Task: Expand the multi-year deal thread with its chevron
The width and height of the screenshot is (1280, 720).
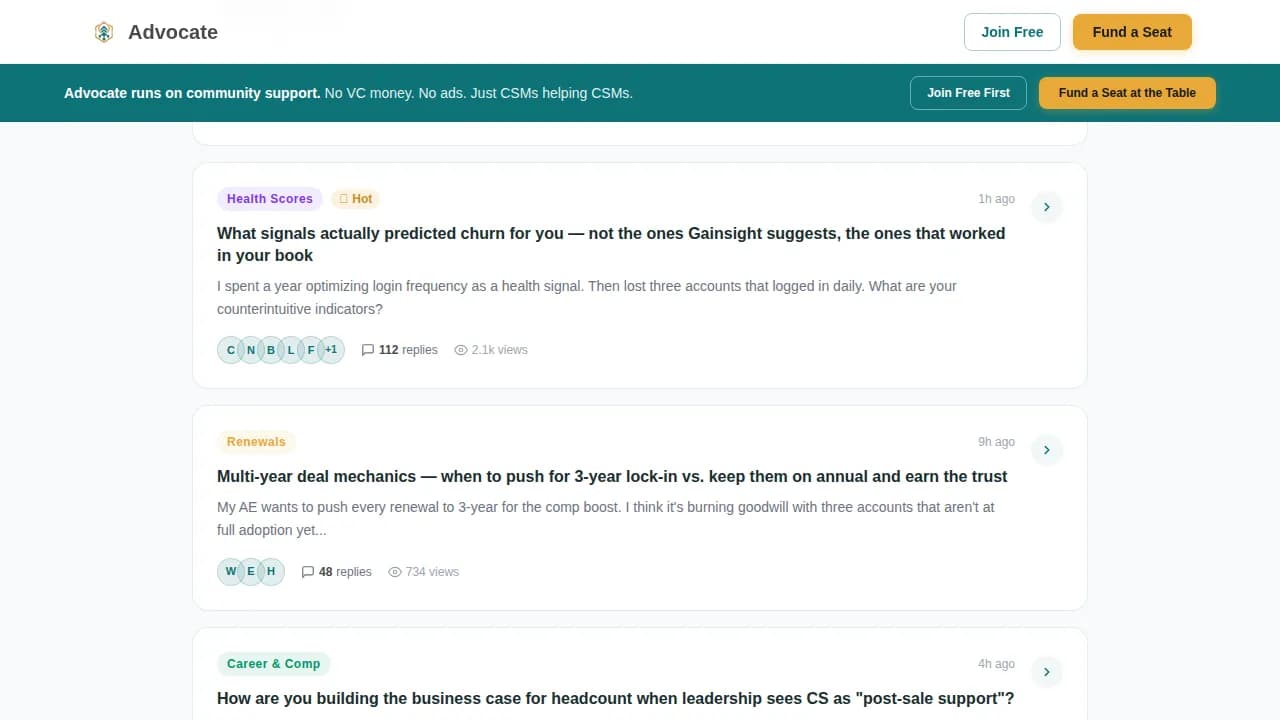Action: point(1046,450)
